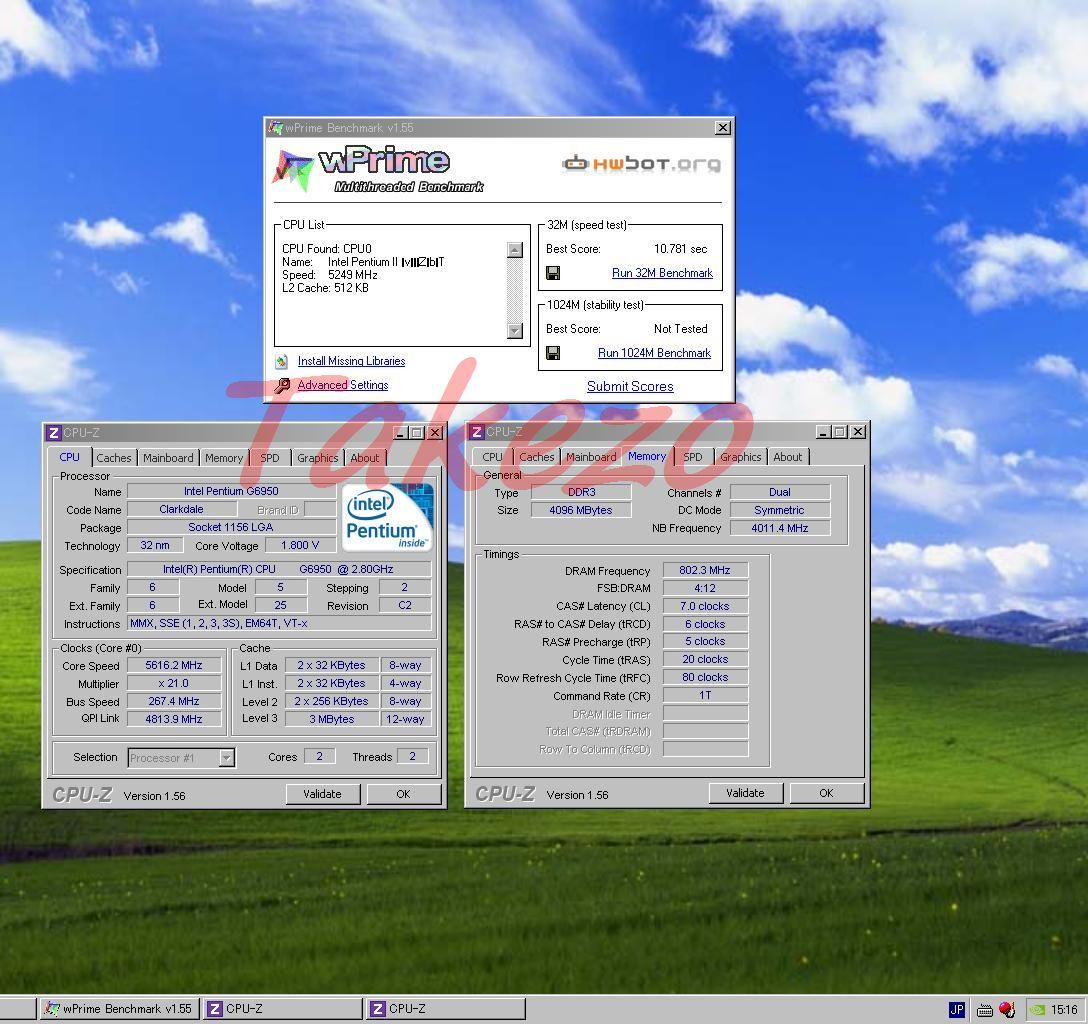The height and width of the screenshot is (1024, 1088).
Task: Switch to Graphics tab in left CPU-Z
Action: (x=318, y=458)
